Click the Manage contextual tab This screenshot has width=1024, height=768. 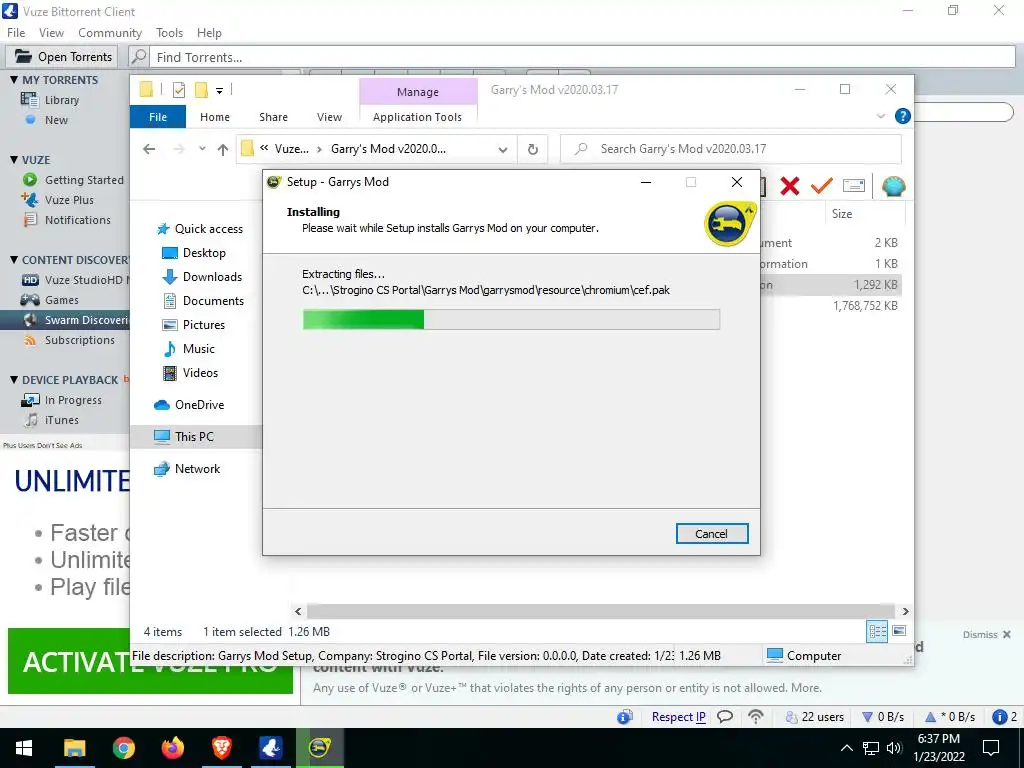[x=418, y=92]
